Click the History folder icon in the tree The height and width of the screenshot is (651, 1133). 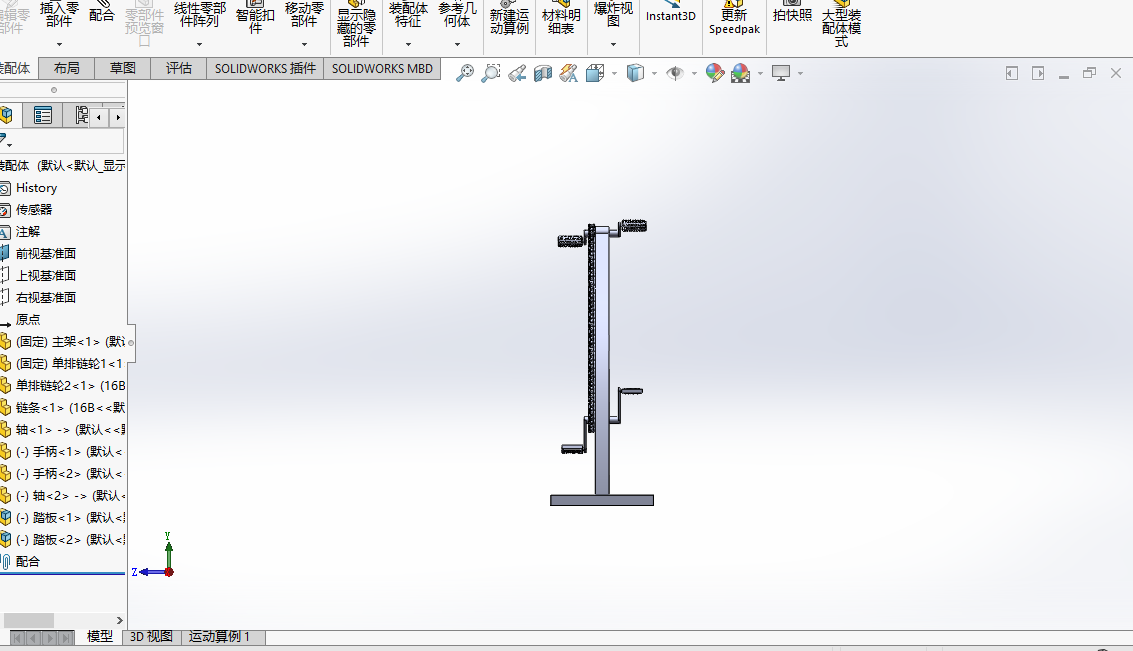pos(4,188)
